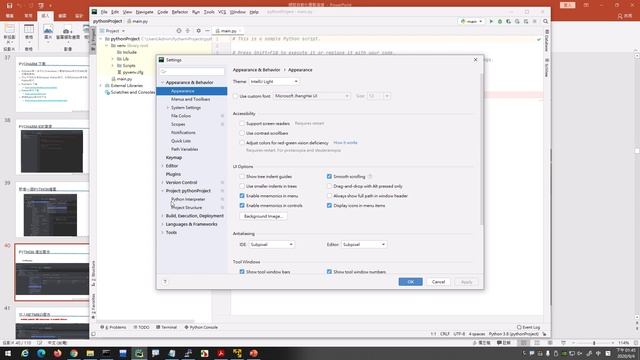Click the help icon beside Smooth scrolling

click(370, 176)
